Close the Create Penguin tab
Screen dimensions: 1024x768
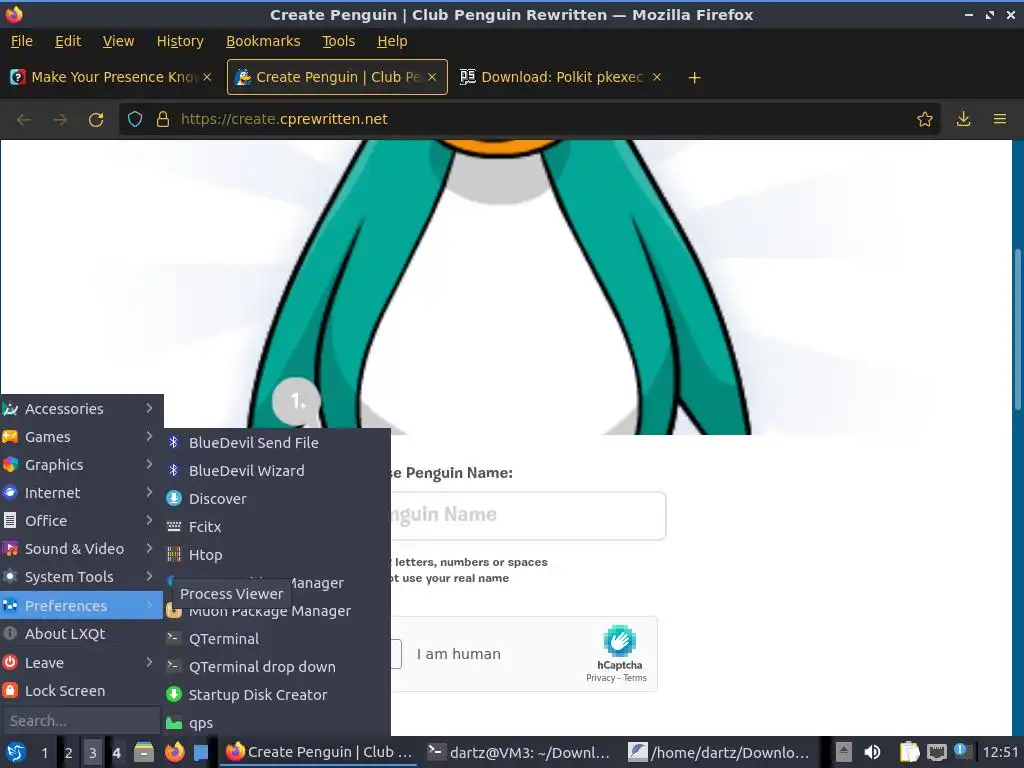point(432,77)
